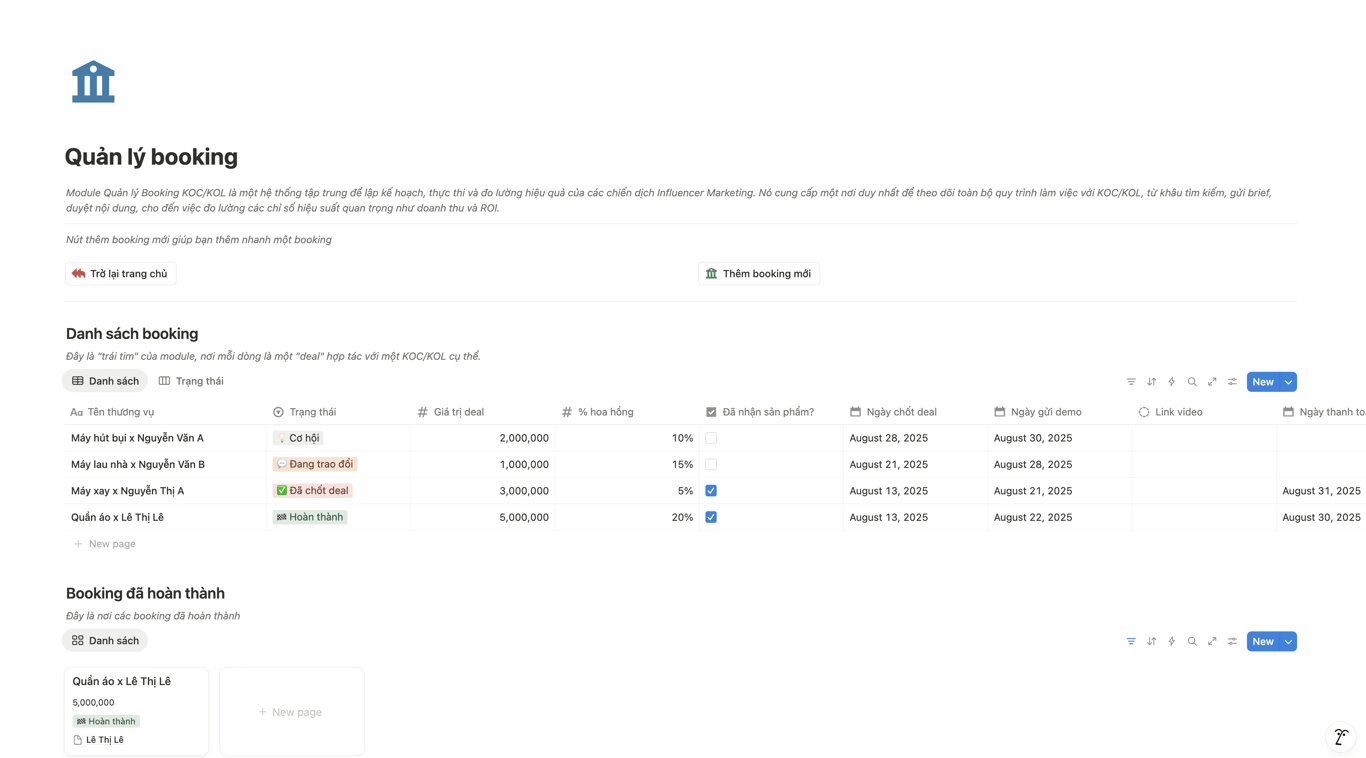
Task: Open filter in Booking đã hoàn thành toolbar
Action: coord(1131,642)
